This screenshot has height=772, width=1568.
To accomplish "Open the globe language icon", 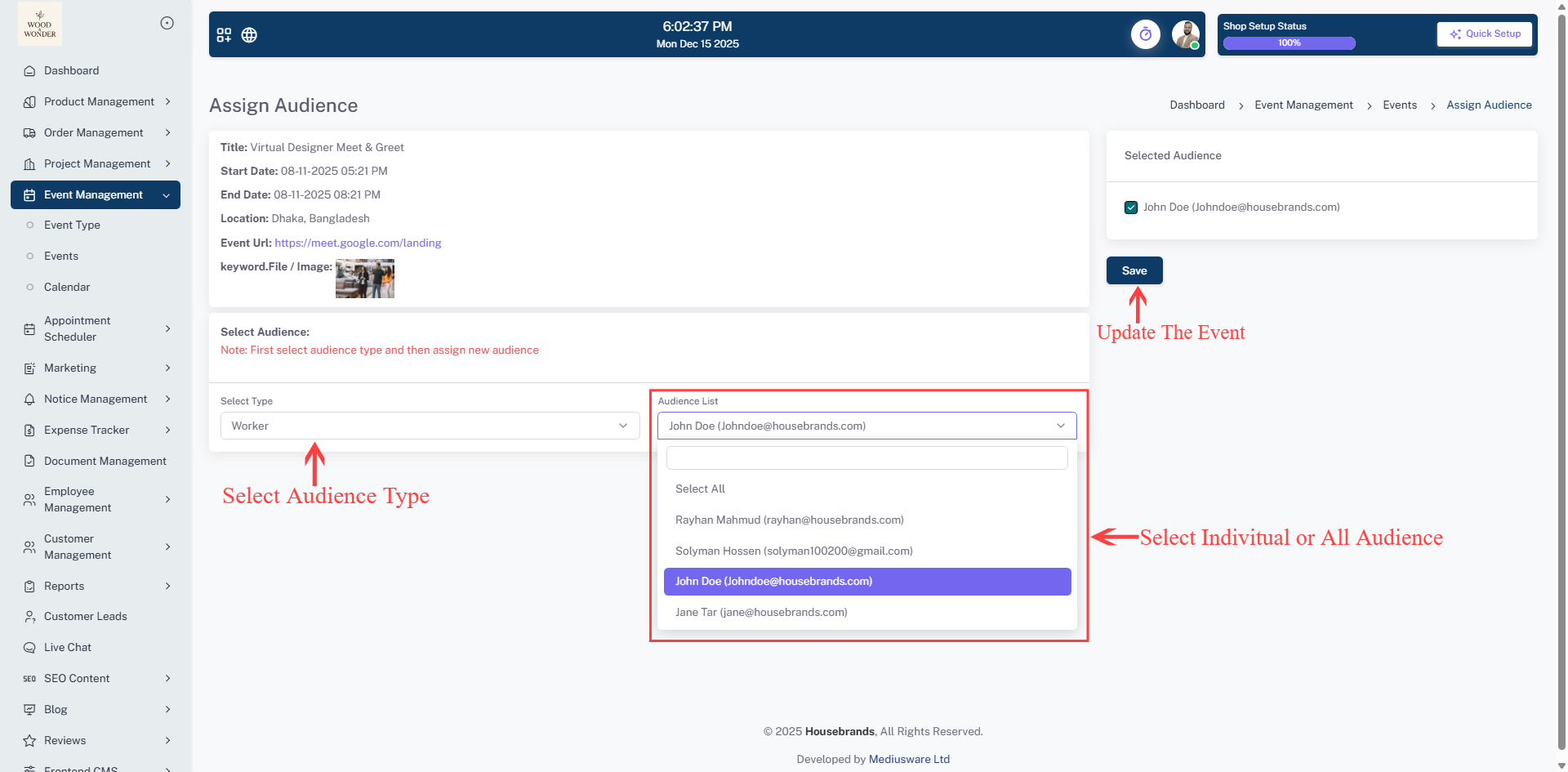I will (x=249, y=35).
